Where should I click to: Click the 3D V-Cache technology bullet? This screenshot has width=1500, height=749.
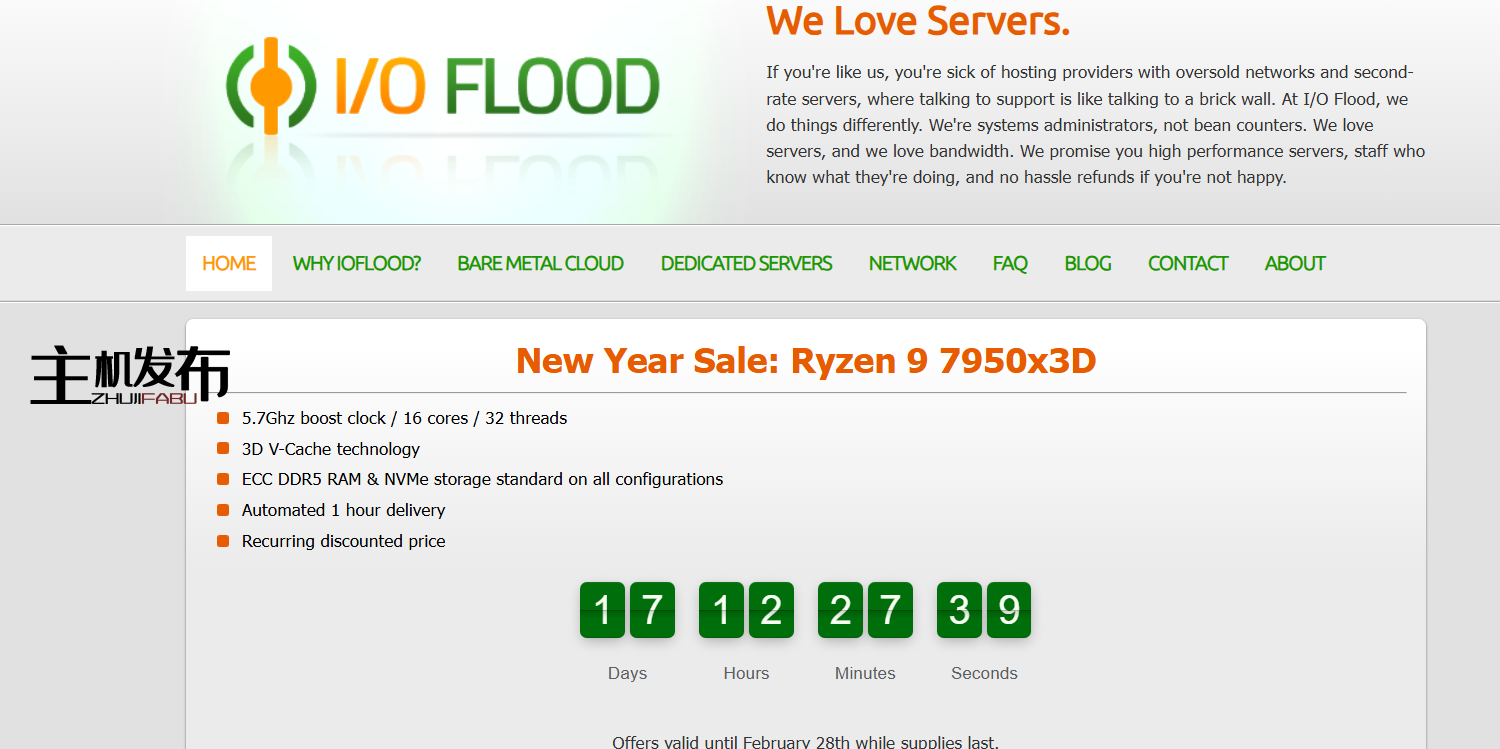331,449
